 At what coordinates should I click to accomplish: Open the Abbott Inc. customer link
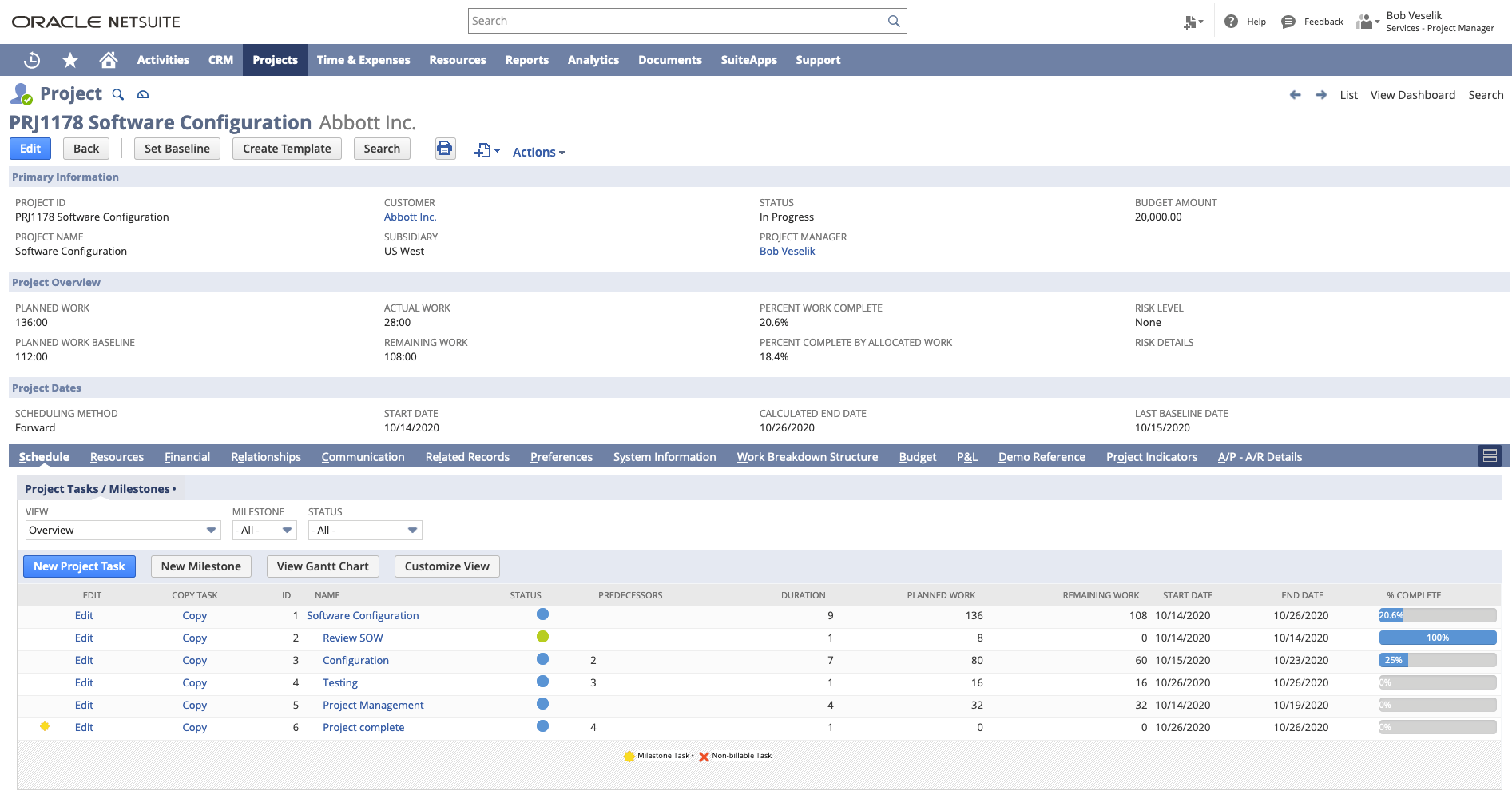click(410, 217)
